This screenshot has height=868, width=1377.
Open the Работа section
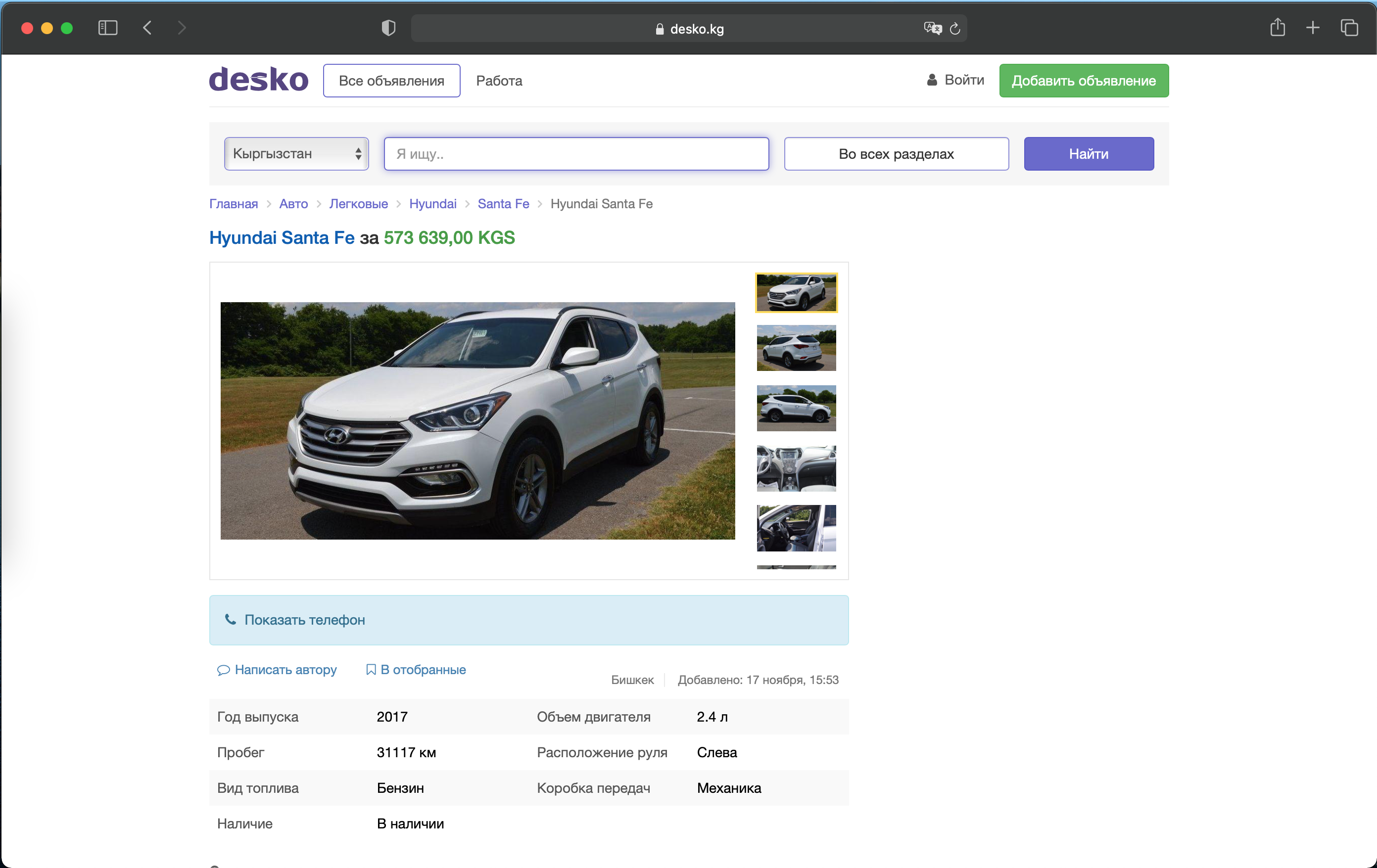499,81
